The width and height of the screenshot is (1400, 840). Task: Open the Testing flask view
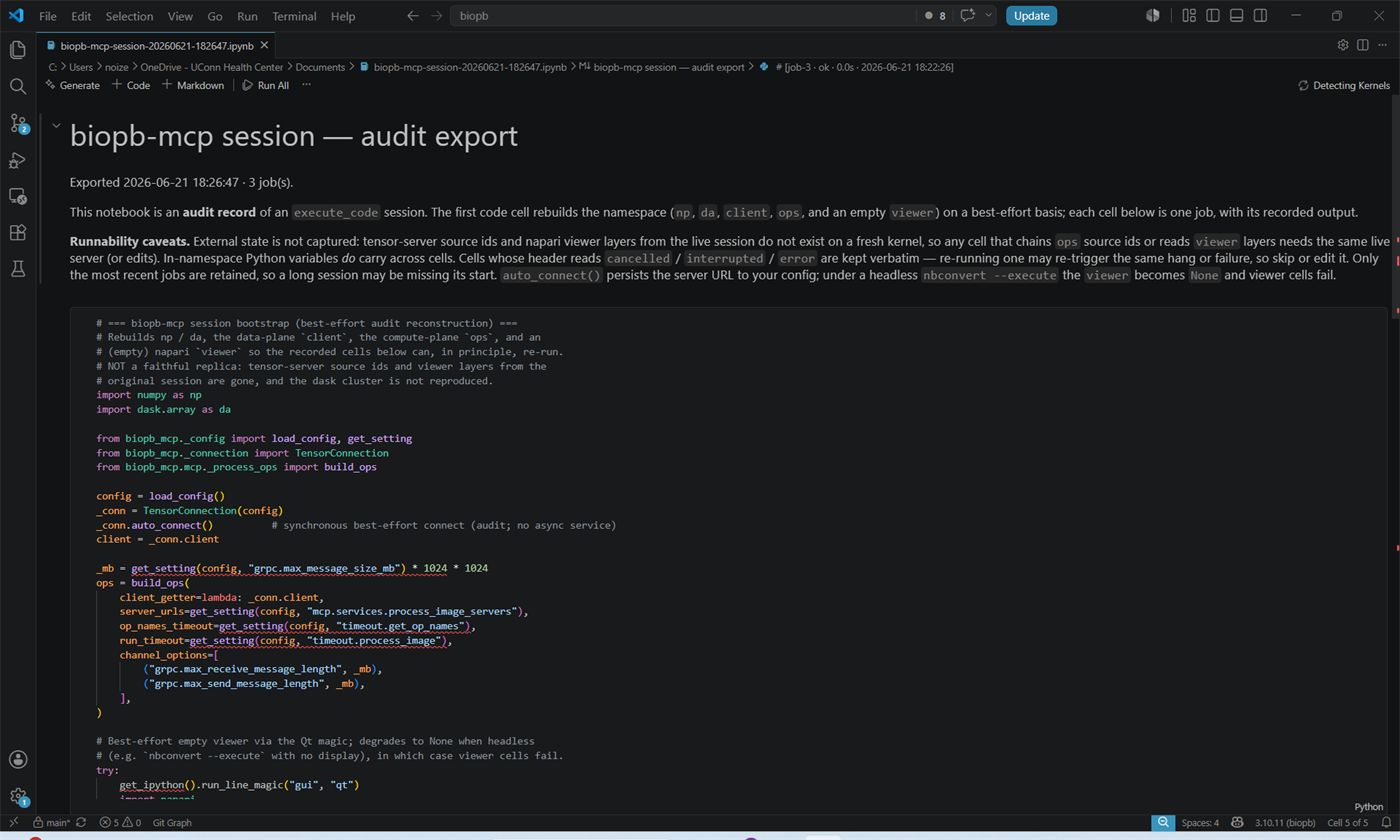[18, 268]
